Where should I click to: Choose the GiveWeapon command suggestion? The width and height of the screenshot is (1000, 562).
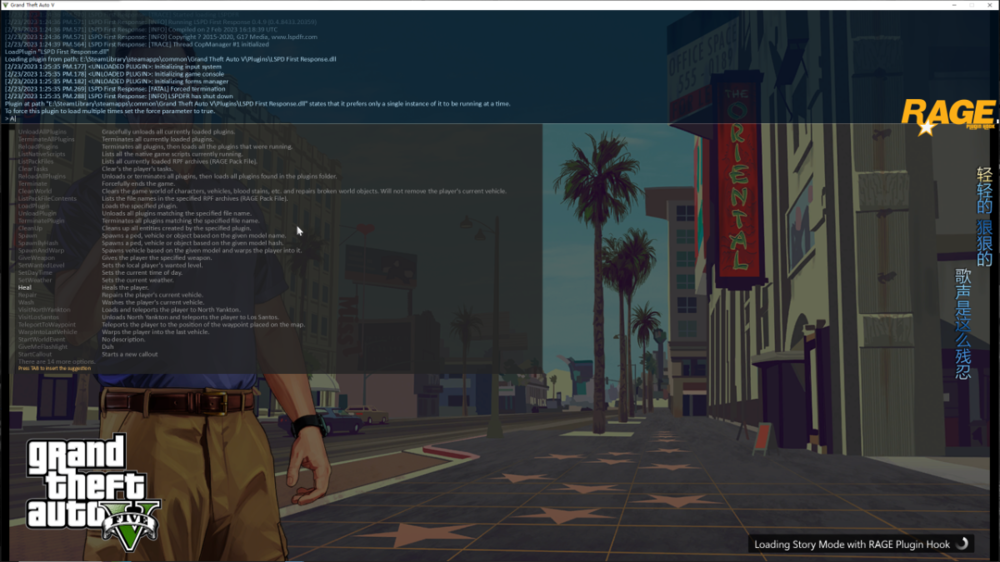pyautogui.click(x=37, y=258)
